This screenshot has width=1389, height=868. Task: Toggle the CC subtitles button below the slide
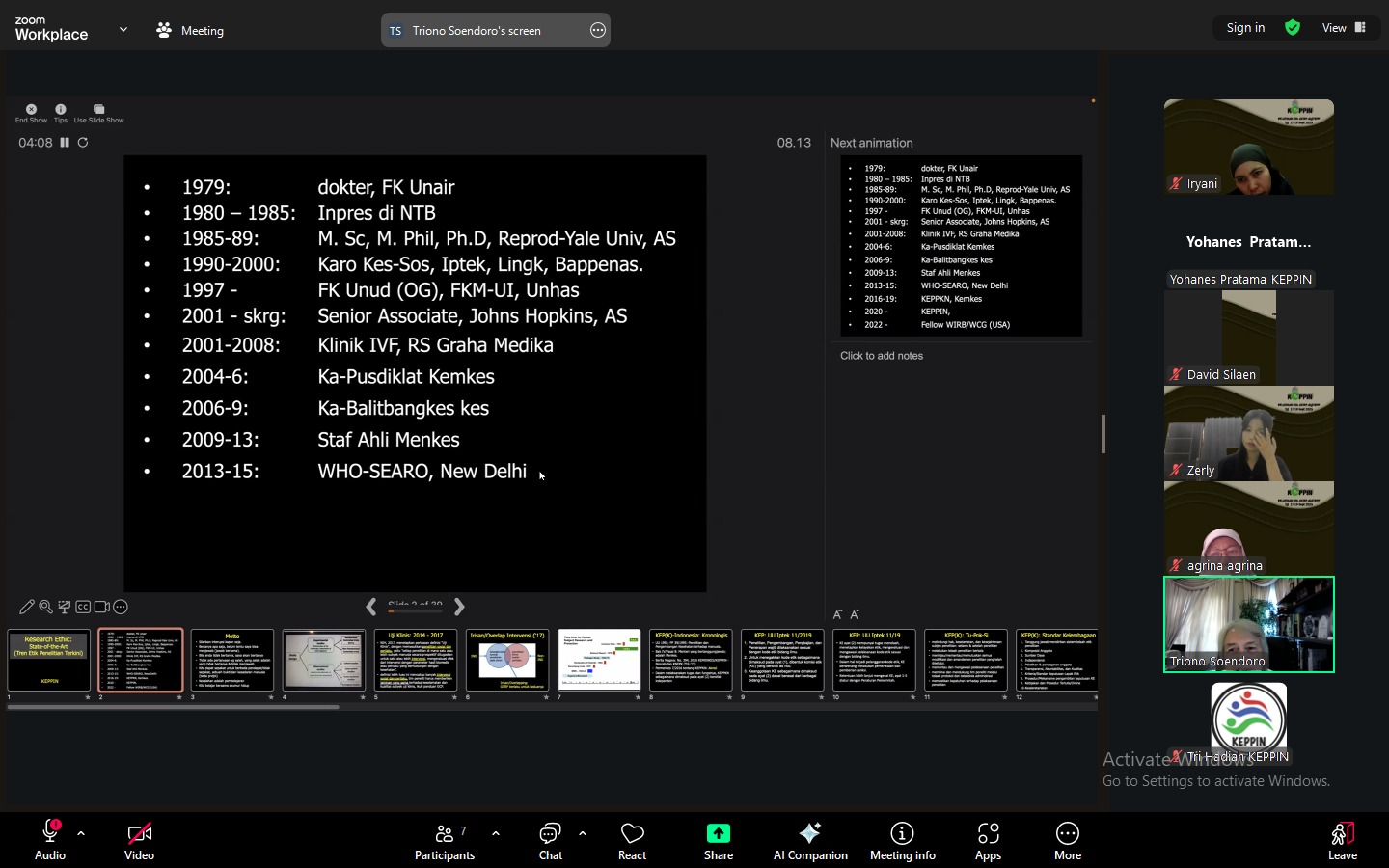pyautogui.click(x=83, y=607)
